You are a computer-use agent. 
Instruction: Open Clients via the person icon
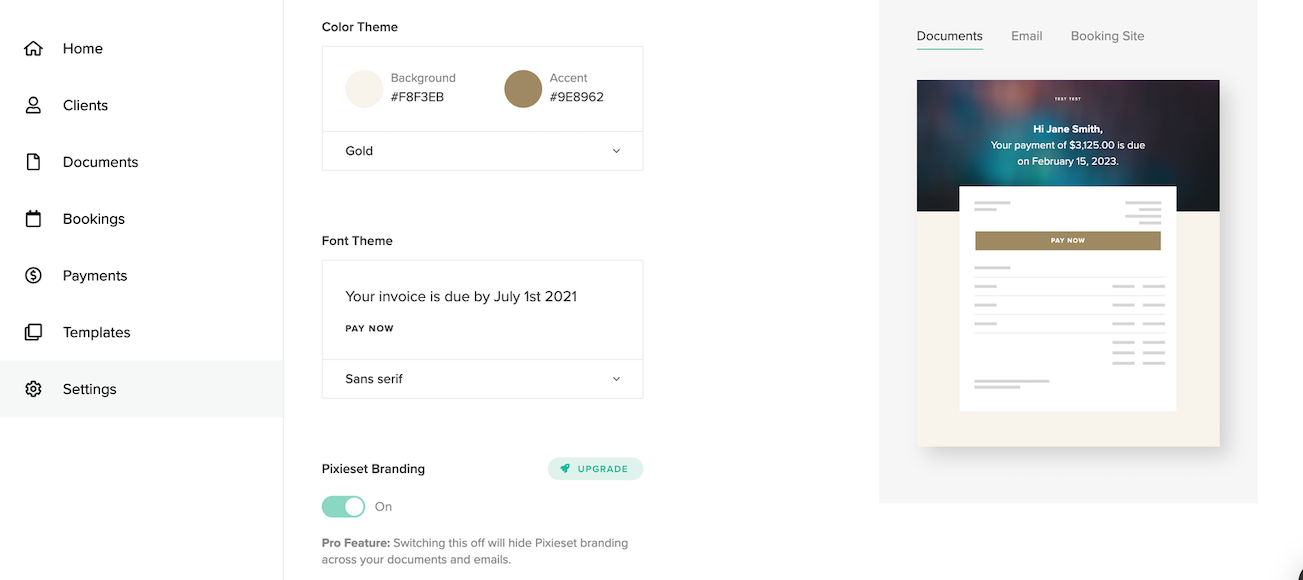click(33, 105)
